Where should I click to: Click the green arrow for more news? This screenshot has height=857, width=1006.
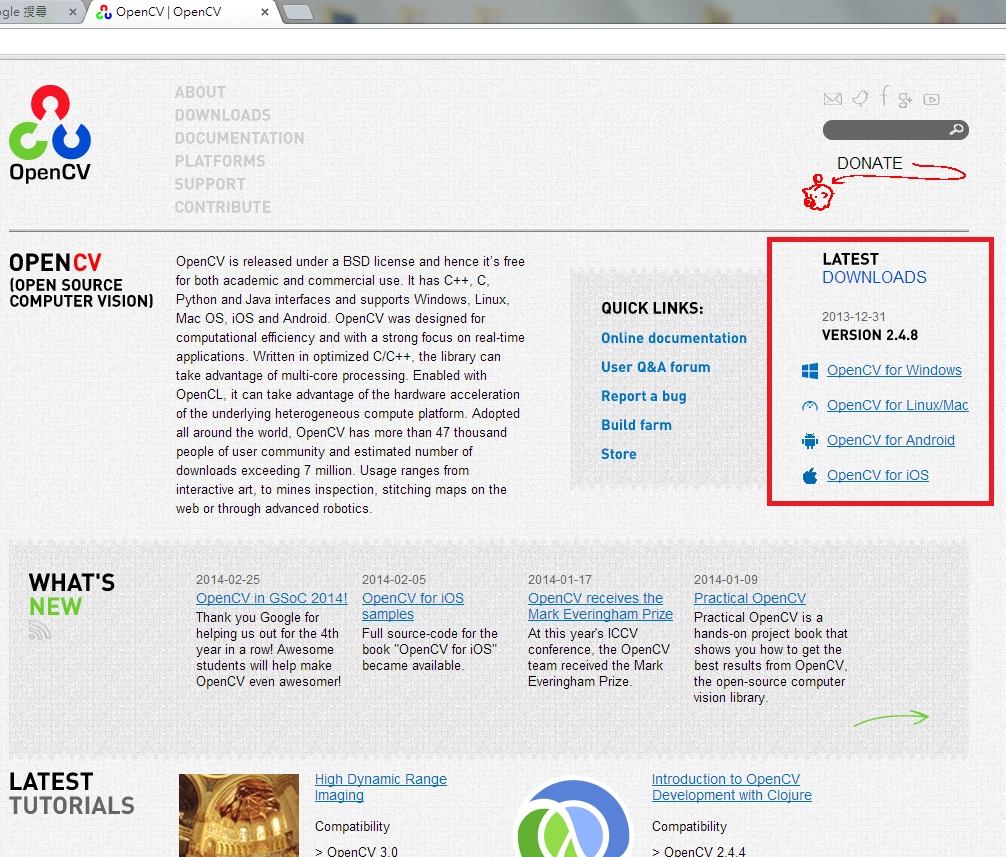pos(891,718)
